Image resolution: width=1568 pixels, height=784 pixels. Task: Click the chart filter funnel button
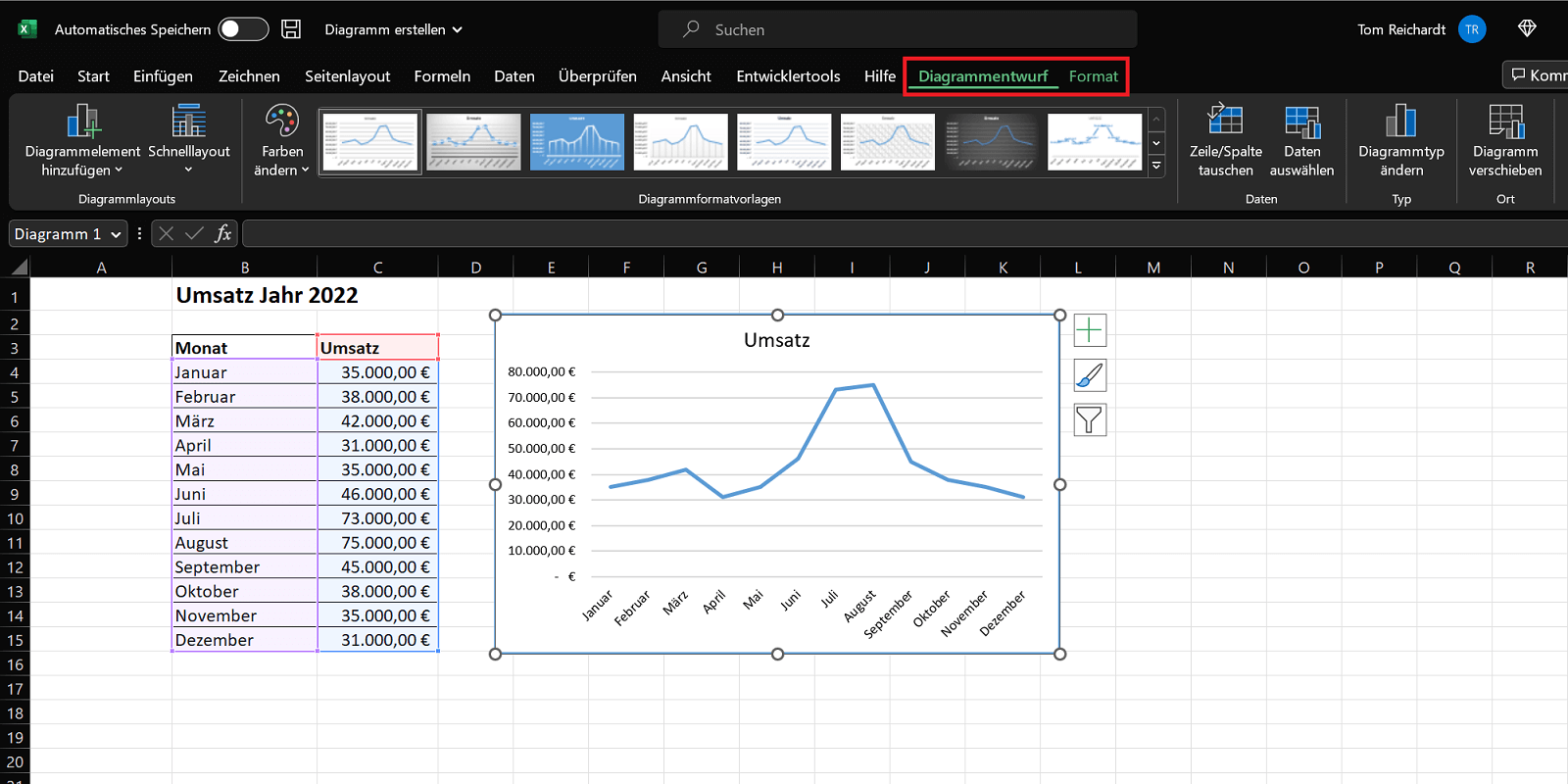pyautogui.click(x=1090, y=419)
